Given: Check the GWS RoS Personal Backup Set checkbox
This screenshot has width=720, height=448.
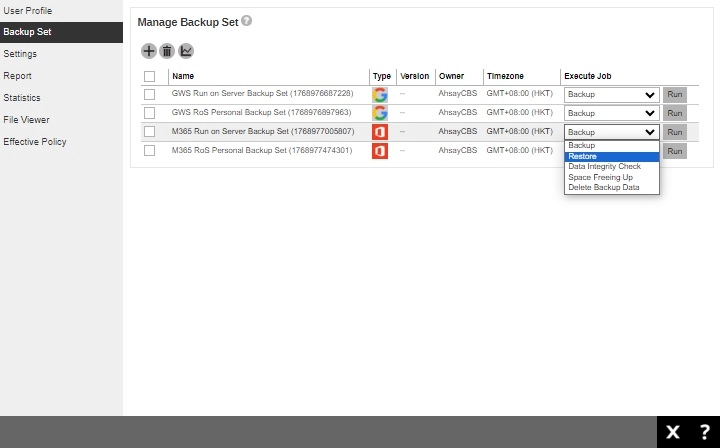Looking at the screenshot, I should [x=150, y=113].
